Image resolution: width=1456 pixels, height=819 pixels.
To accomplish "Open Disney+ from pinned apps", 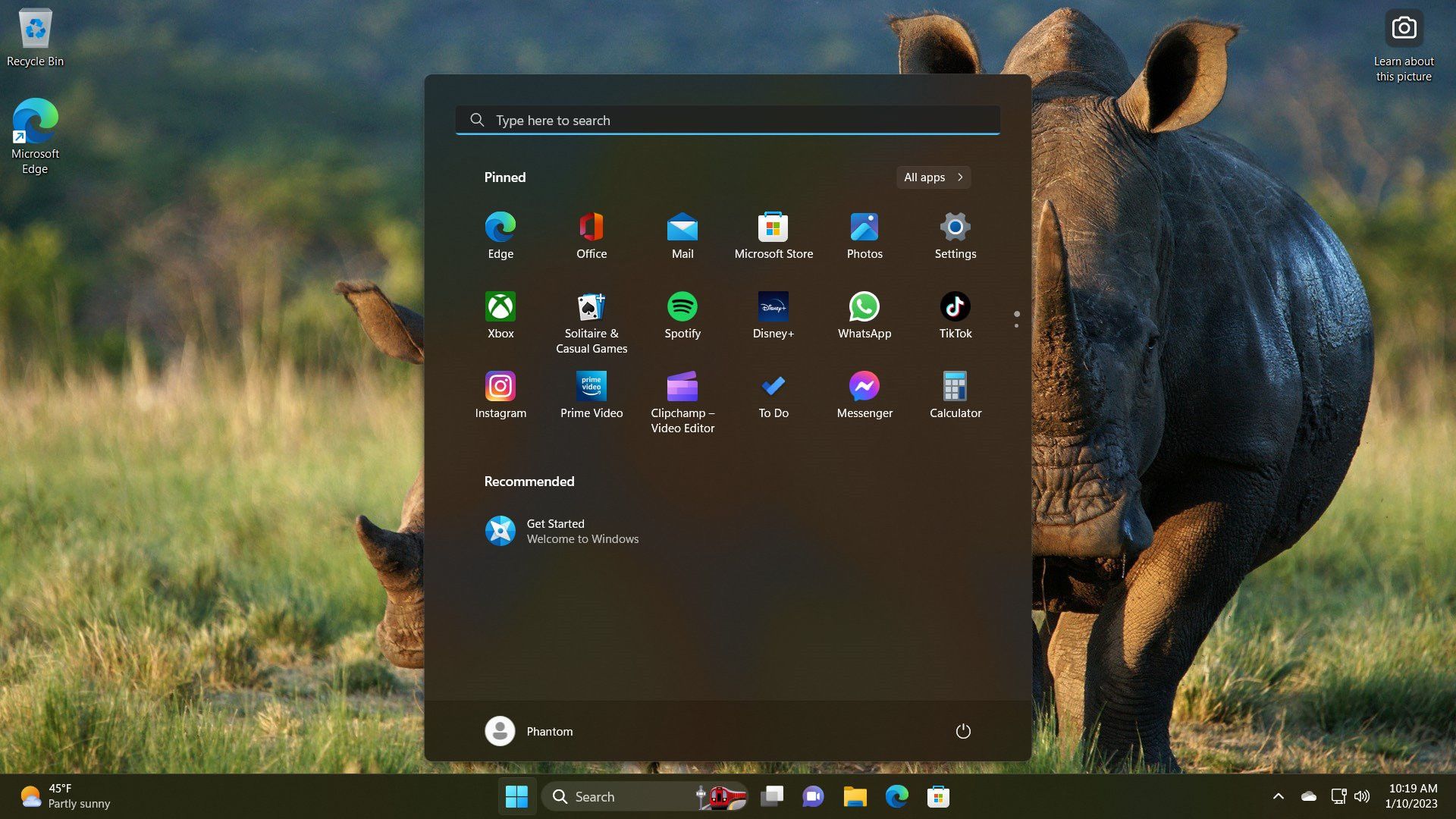I will click(x=773, y=307).
